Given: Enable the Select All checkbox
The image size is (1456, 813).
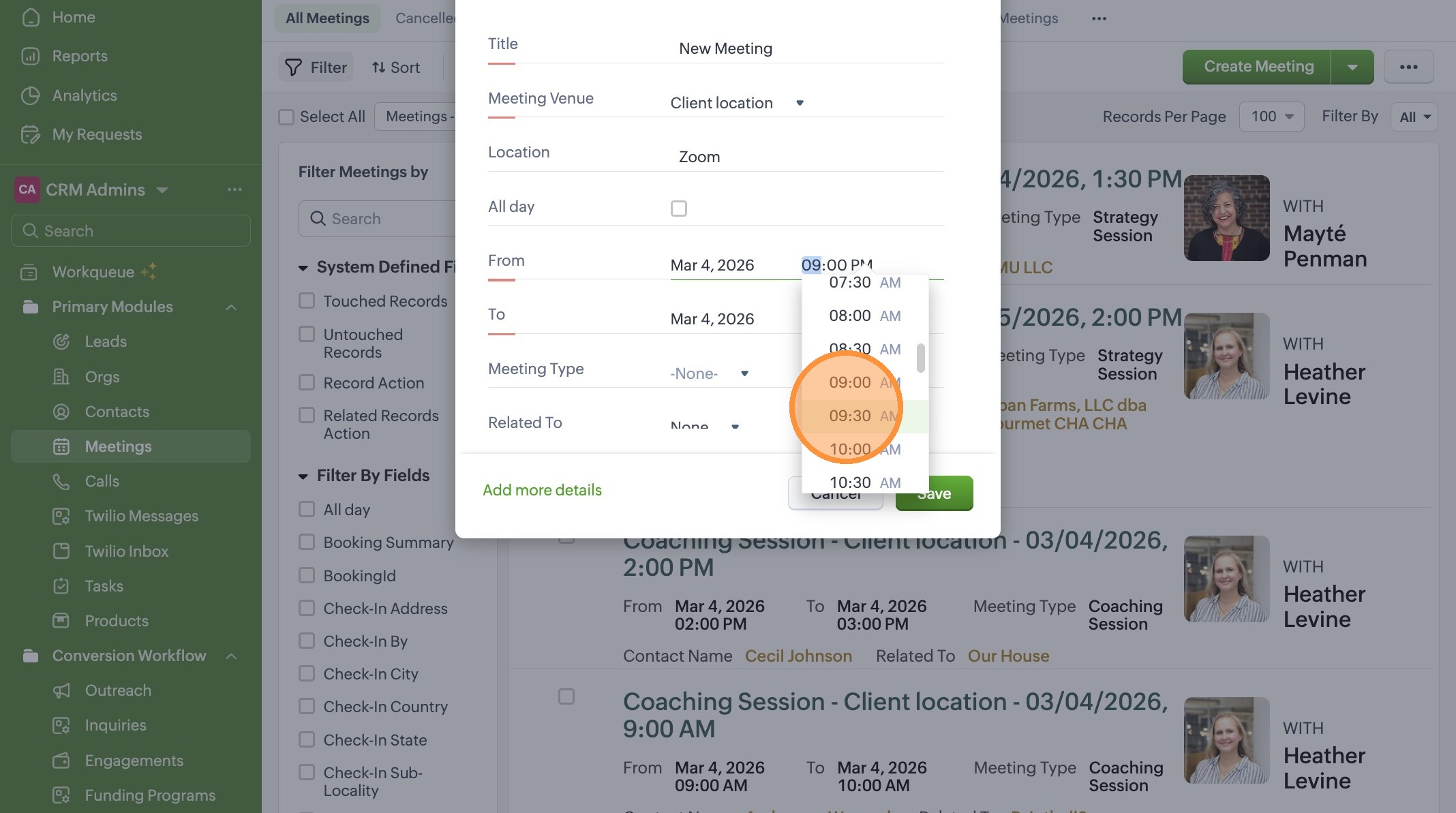Looking at the screenshot, I should click(286, 117).
